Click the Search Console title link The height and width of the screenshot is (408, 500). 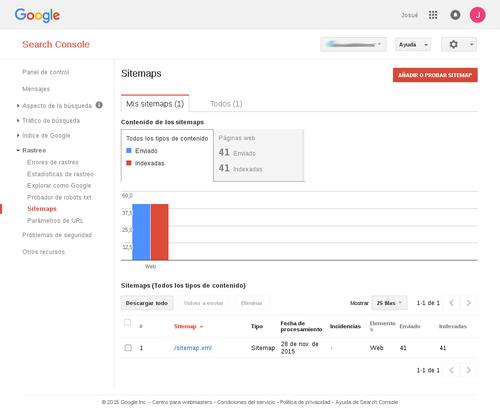pyautogui.click(x=56, y=44)
